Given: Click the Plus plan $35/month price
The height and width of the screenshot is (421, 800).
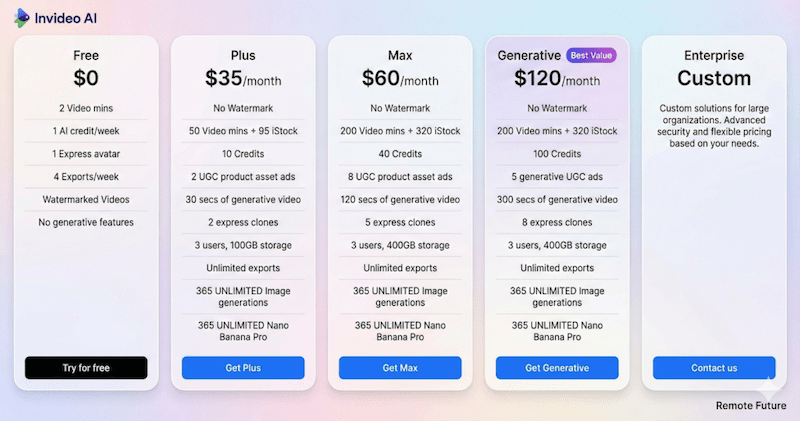Looking at the screenshot, I should coord(243,78).
